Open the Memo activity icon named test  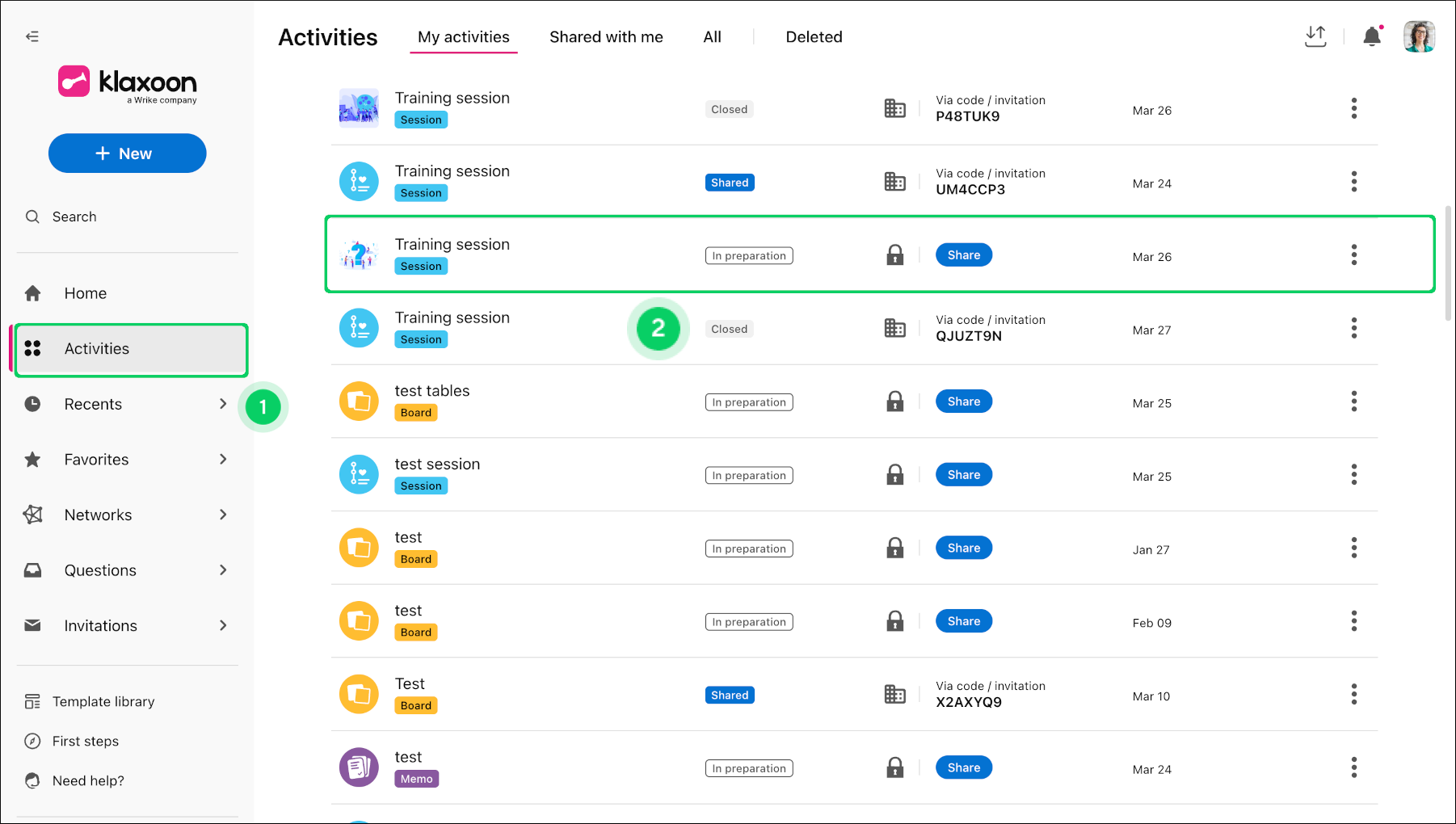(x=359, y=767)
